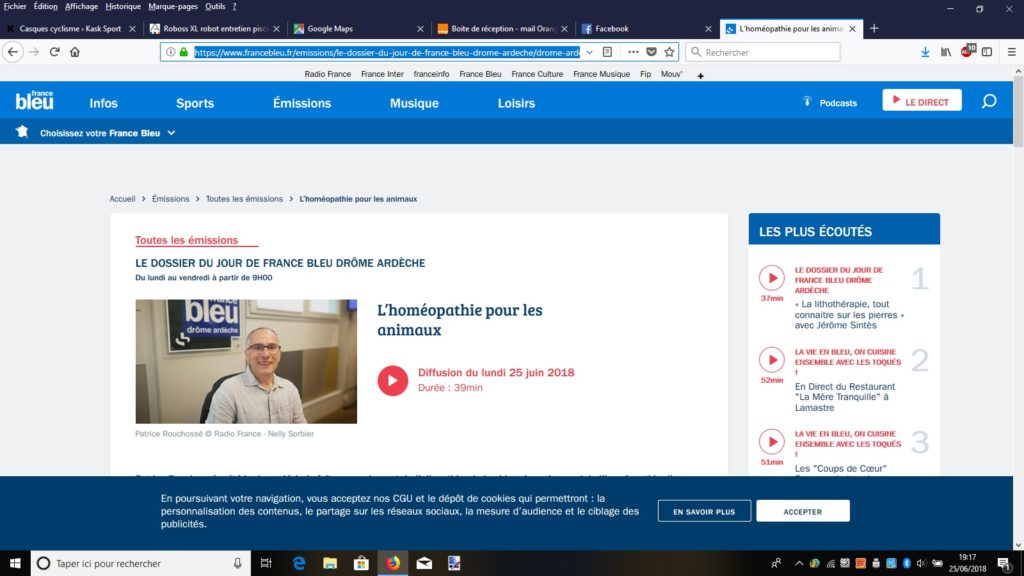The height and width of the screenshot is (576, 1024).
Task: Click the Firefox Rechercher search box
Action: 763,52
